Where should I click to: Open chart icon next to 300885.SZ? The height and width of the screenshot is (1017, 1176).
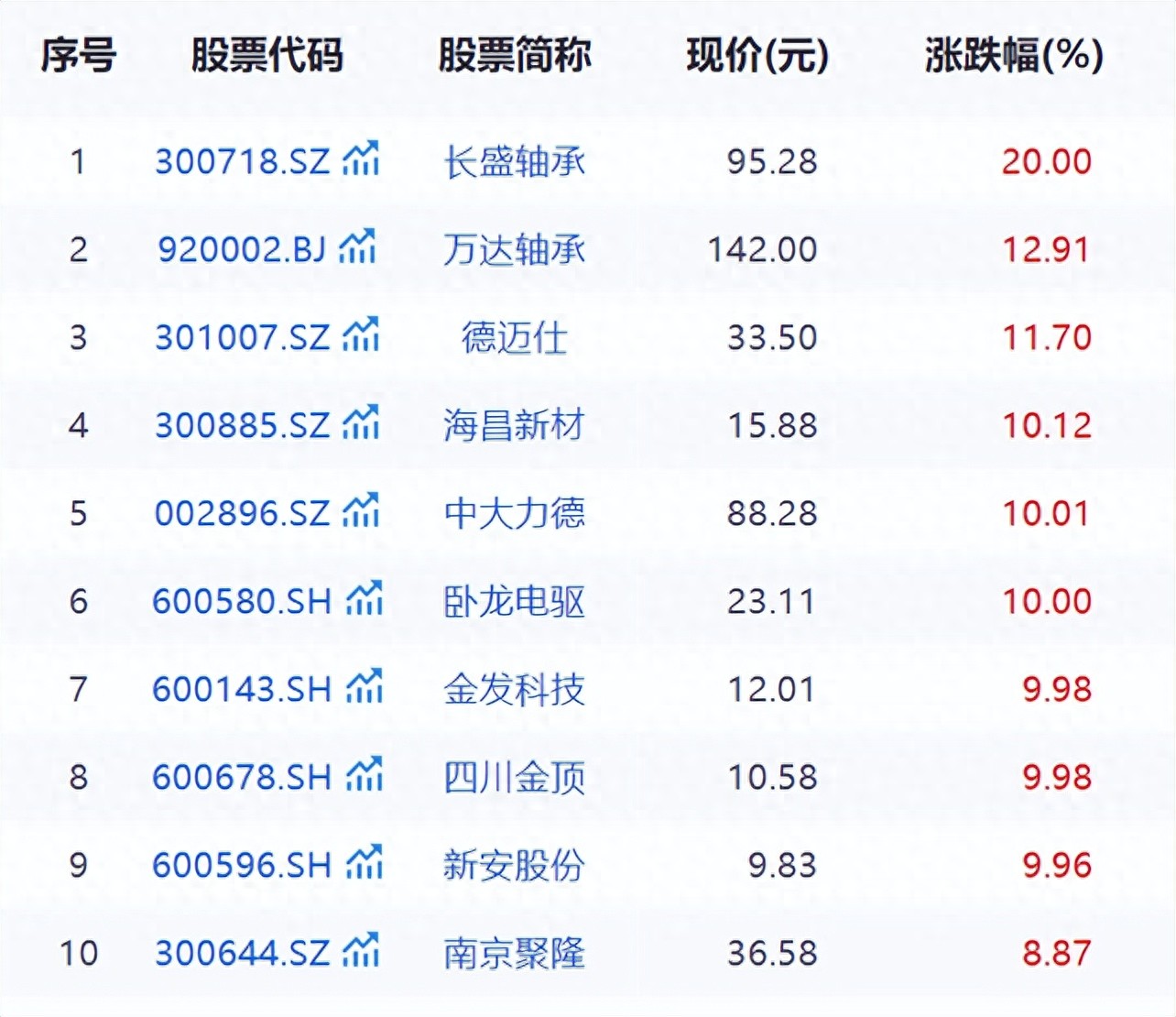tap(361, 422)
